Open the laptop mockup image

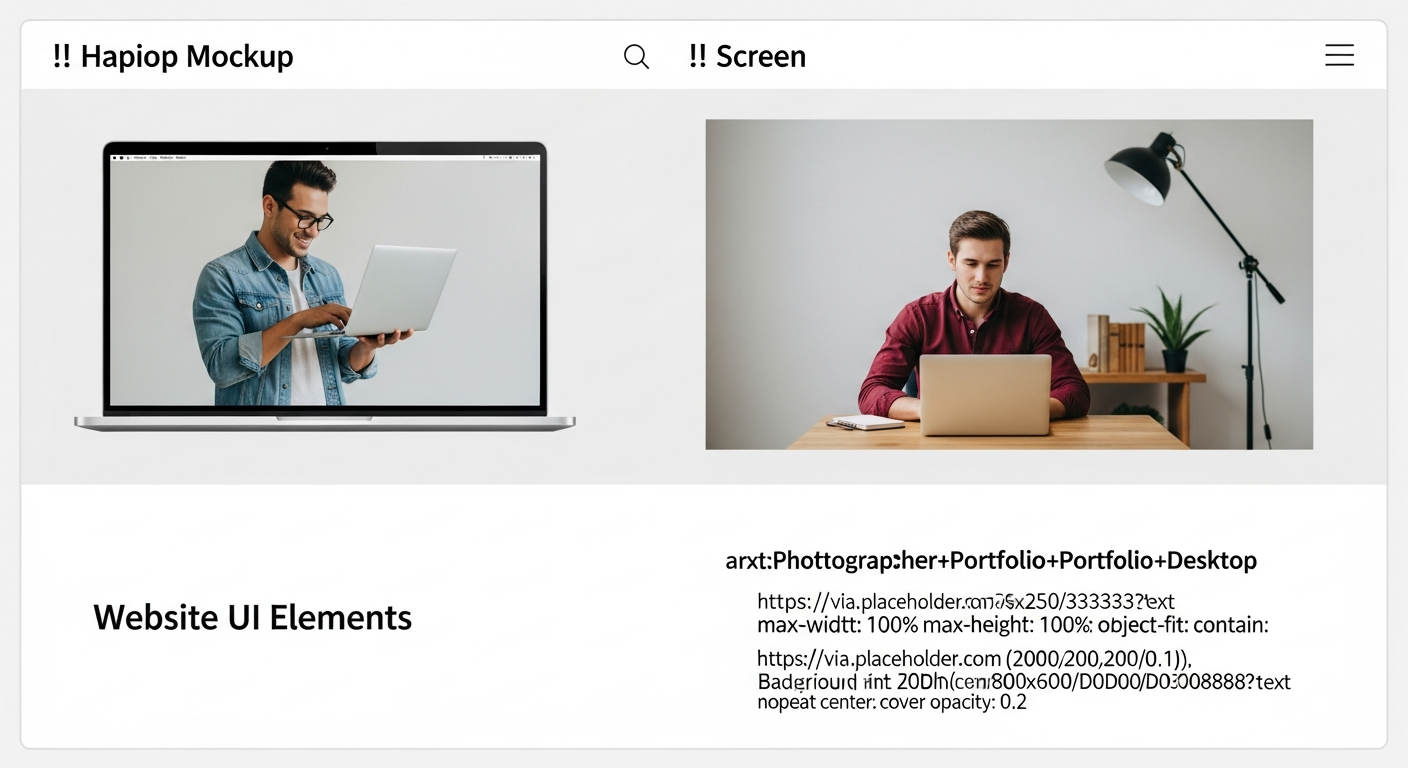325,285
